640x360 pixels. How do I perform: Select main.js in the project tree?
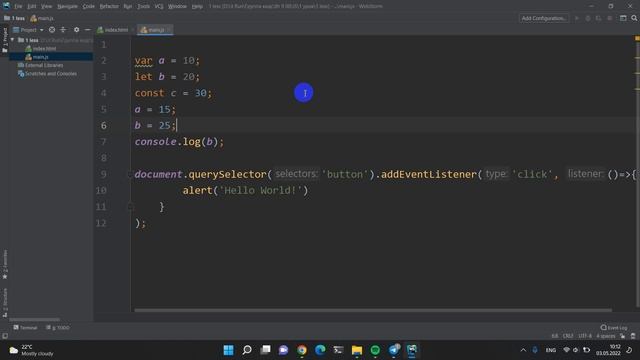tap(38, 57)
